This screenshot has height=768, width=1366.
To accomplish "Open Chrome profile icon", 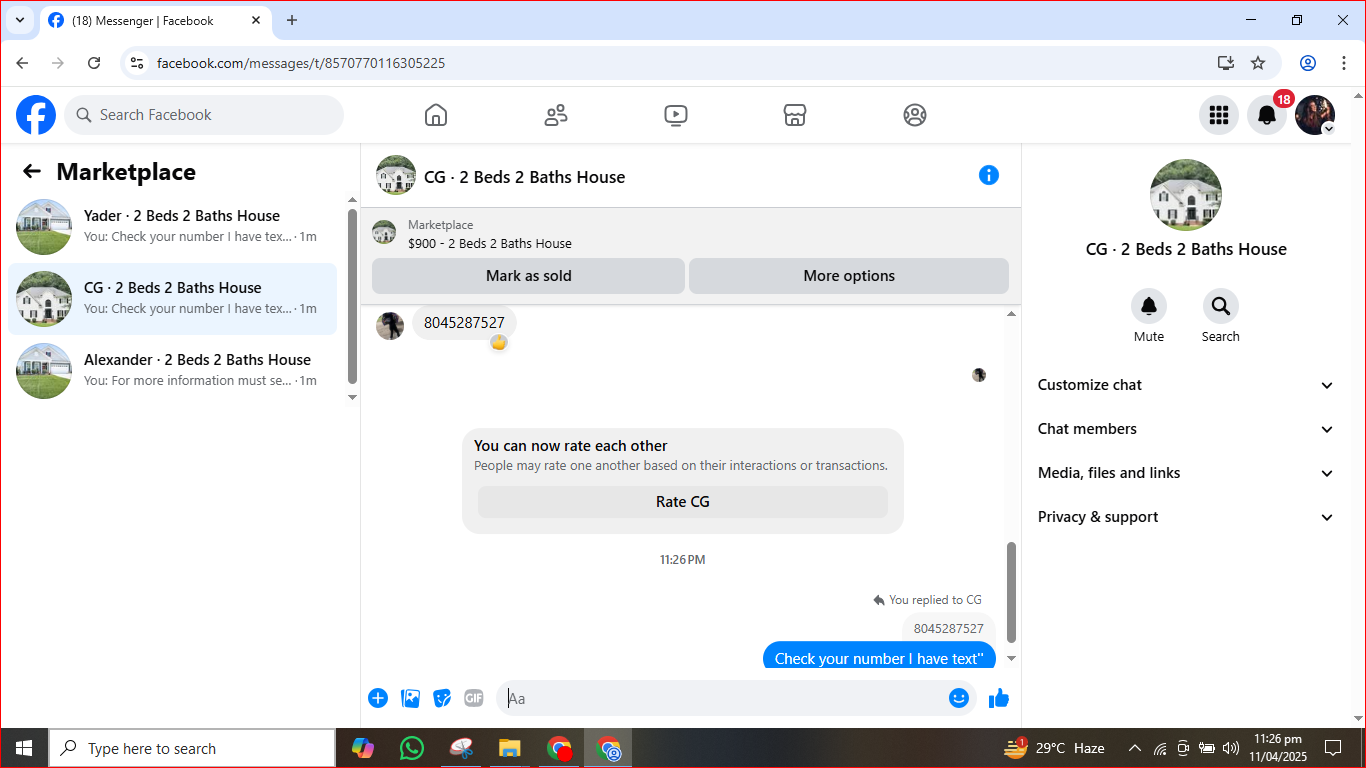I will [x=1308, y=63].
